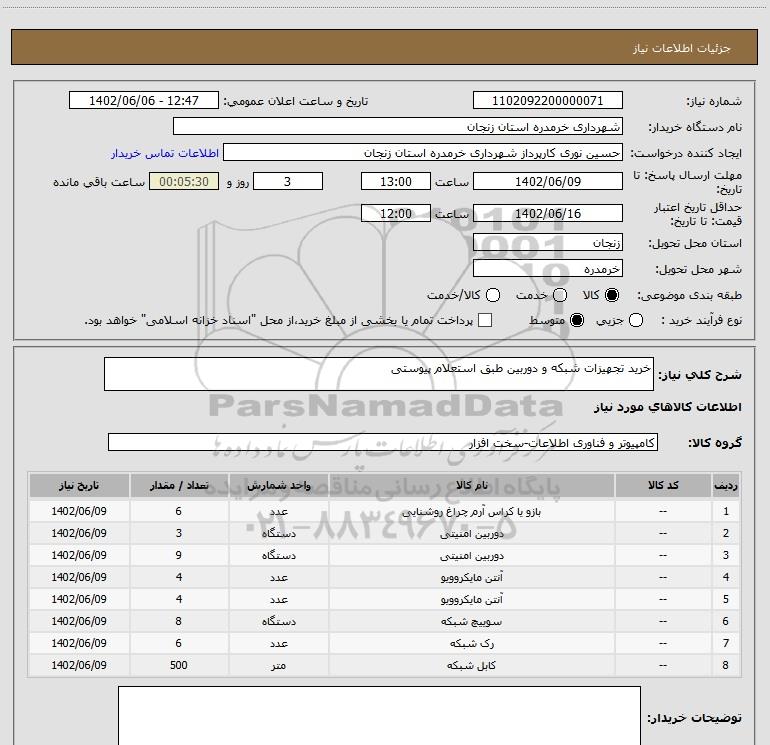Click the ردیف column header
Viewport: 770px width, 745px height.
click(x=726, y=485)
